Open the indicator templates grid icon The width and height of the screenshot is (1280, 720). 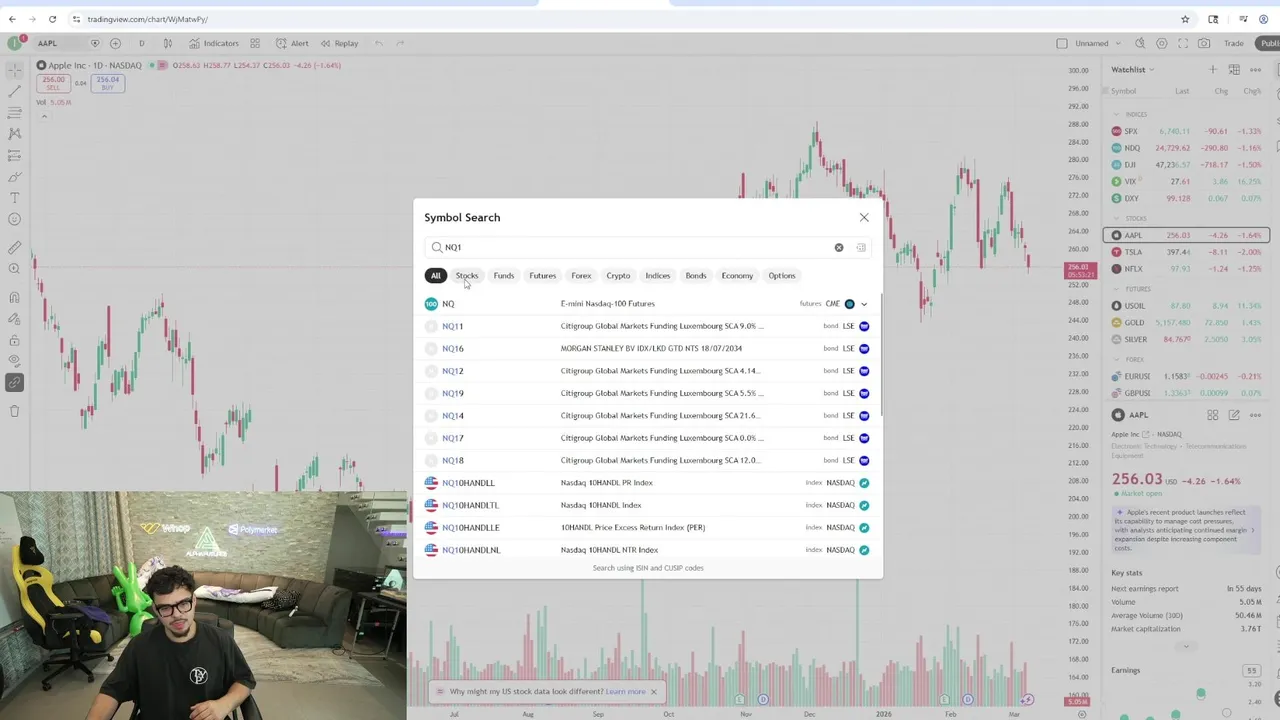click(x=255, y=43)
